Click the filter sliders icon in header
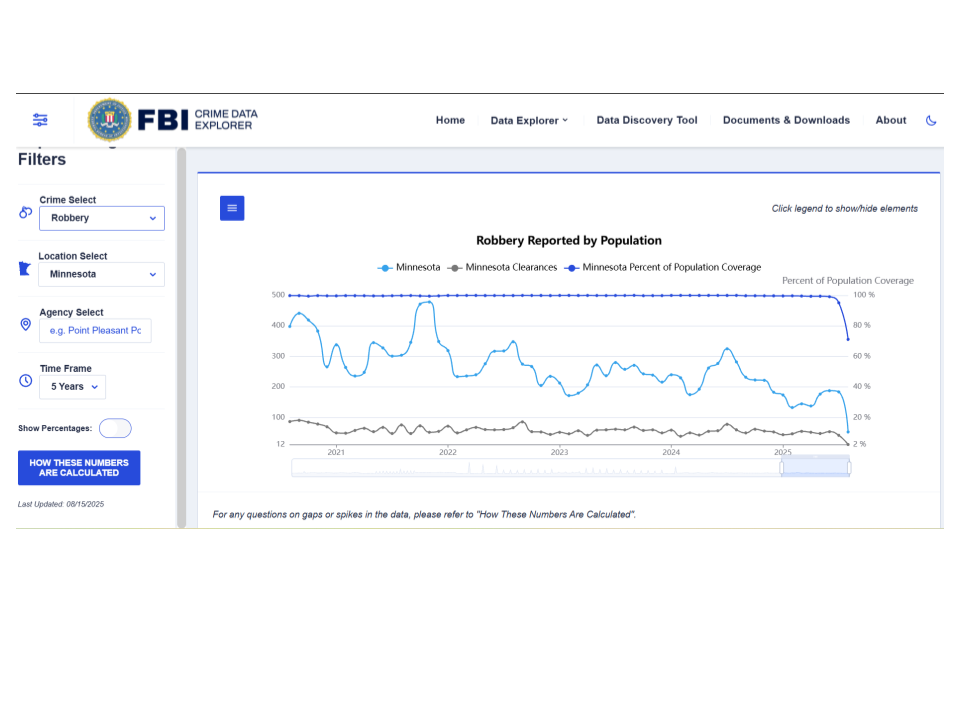This screenshot has height=720, width=960. point(40,120)
